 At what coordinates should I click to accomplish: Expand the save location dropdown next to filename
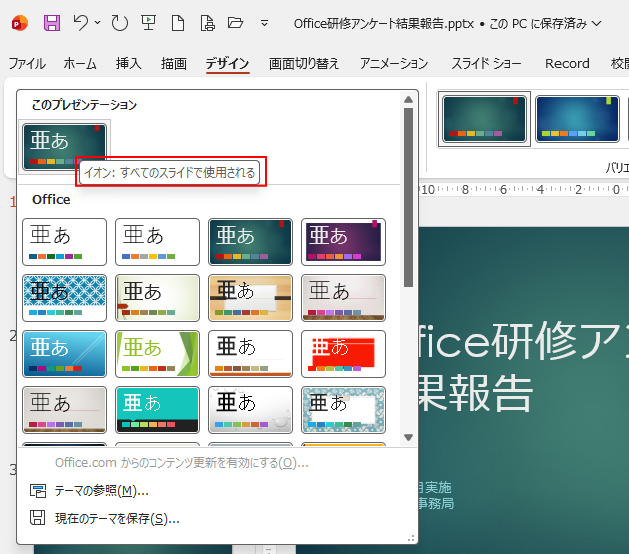(597, 24)
